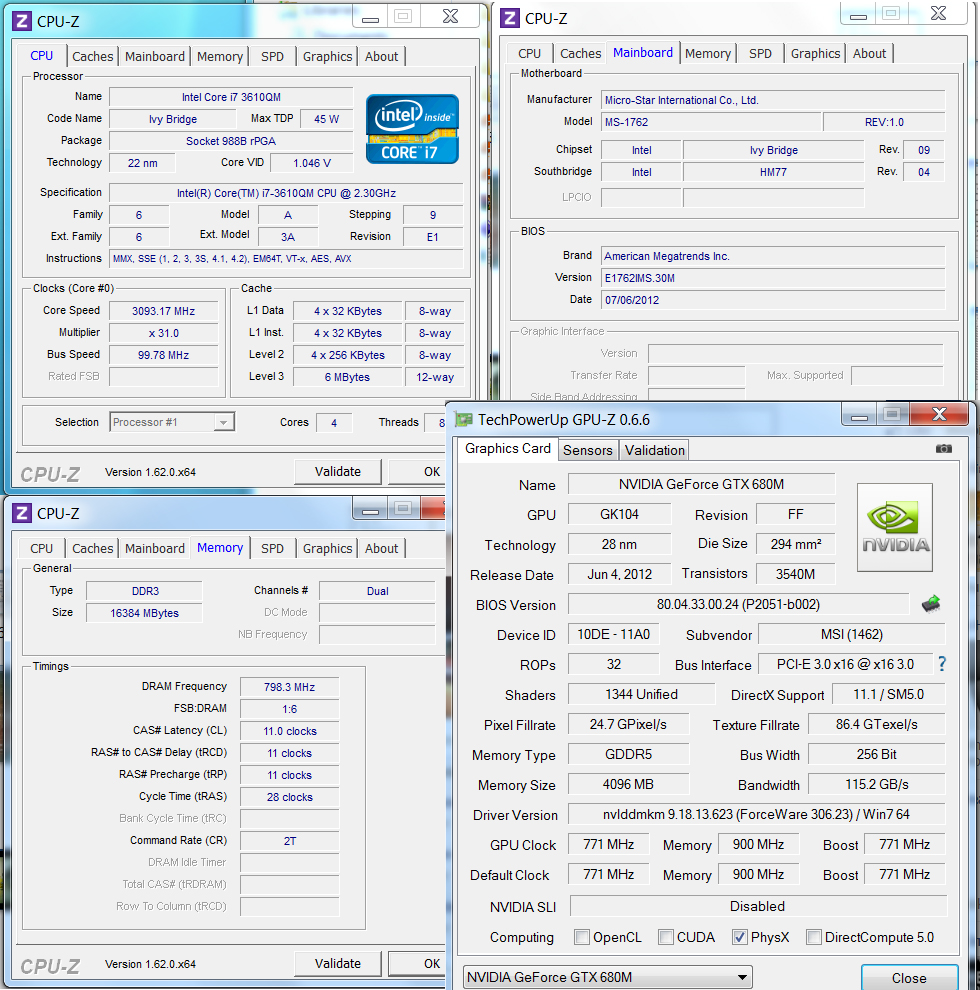Click the Bandwidth 115.2 GB/s value

tap(876, 784)
